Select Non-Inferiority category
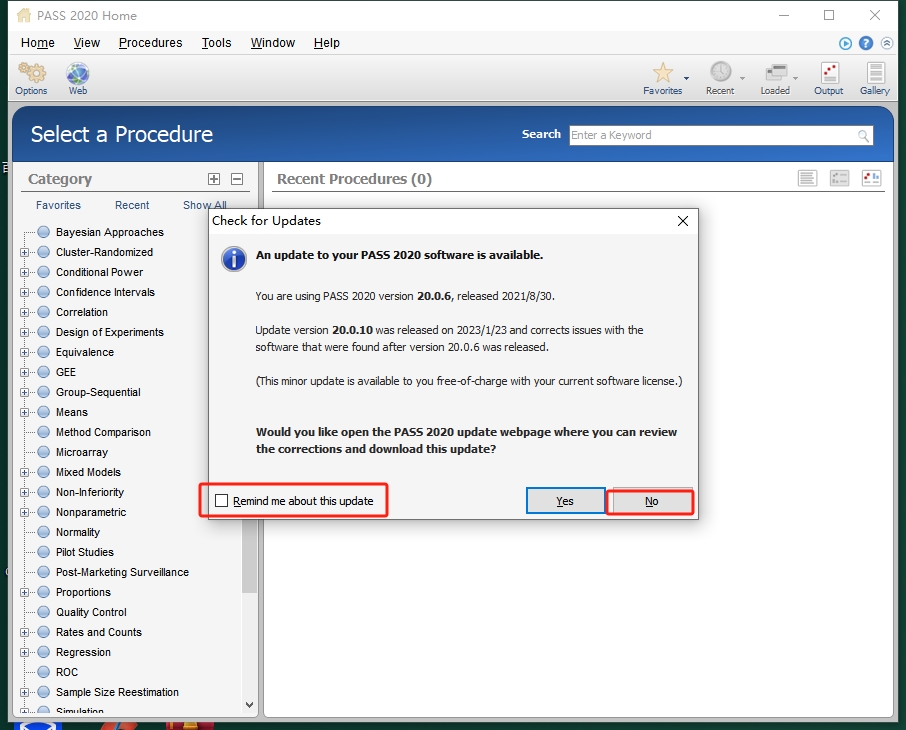 click(90, 492)
